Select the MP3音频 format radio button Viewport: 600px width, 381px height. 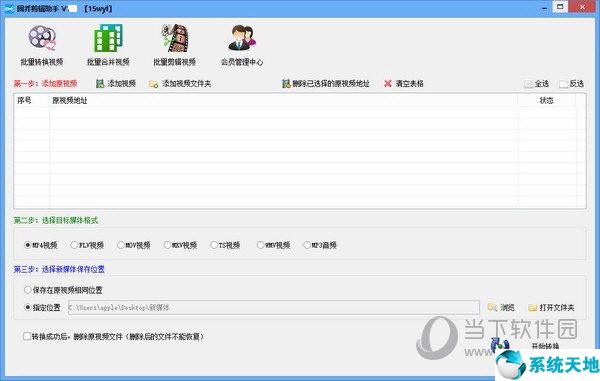click(x=320, y=245)
